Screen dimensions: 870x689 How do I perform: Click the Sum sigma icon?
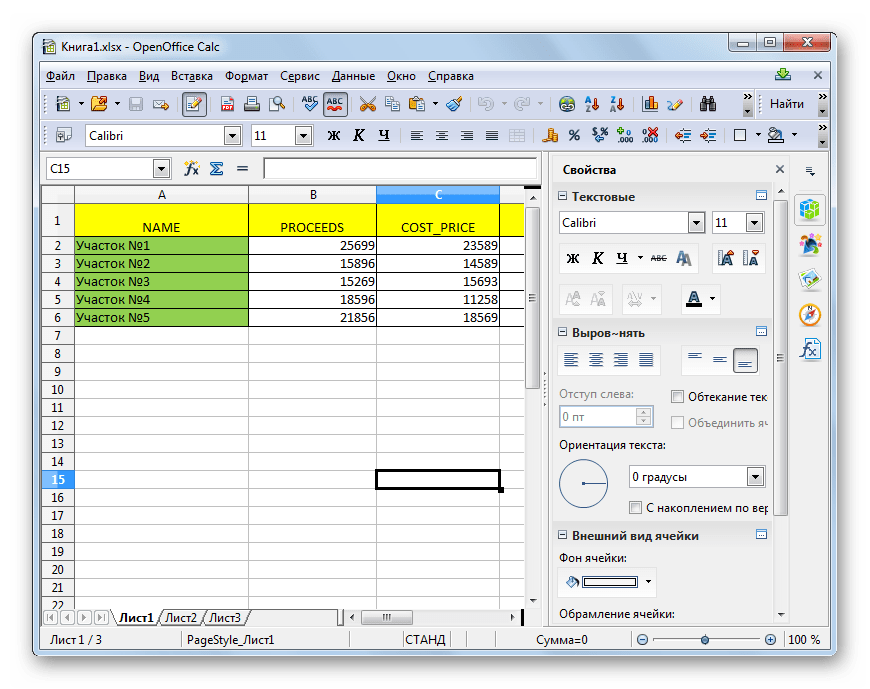coord(216,169)
